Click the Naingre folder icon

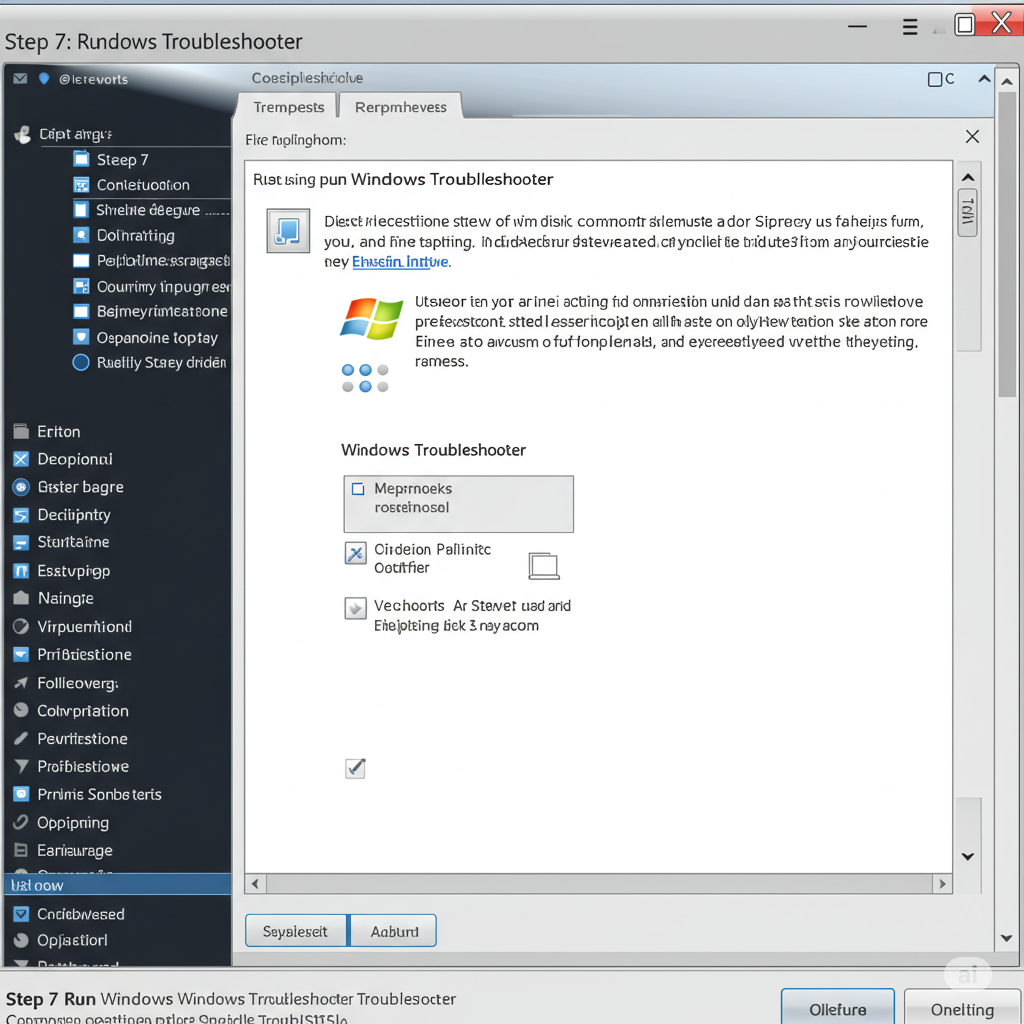coord(21,598)
